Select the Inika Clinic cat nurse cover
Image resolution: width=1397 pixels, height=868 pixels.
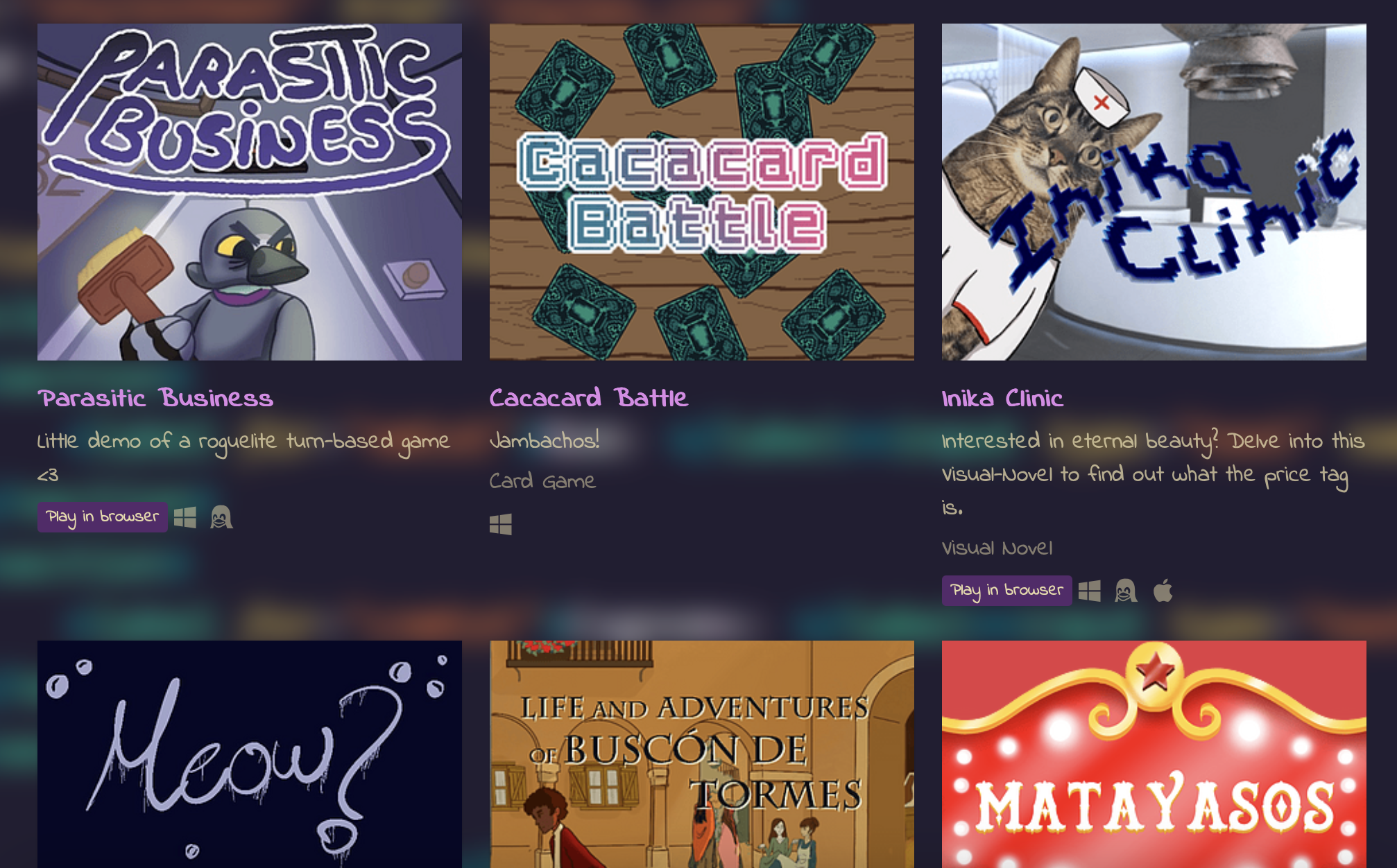[1154, 192]
